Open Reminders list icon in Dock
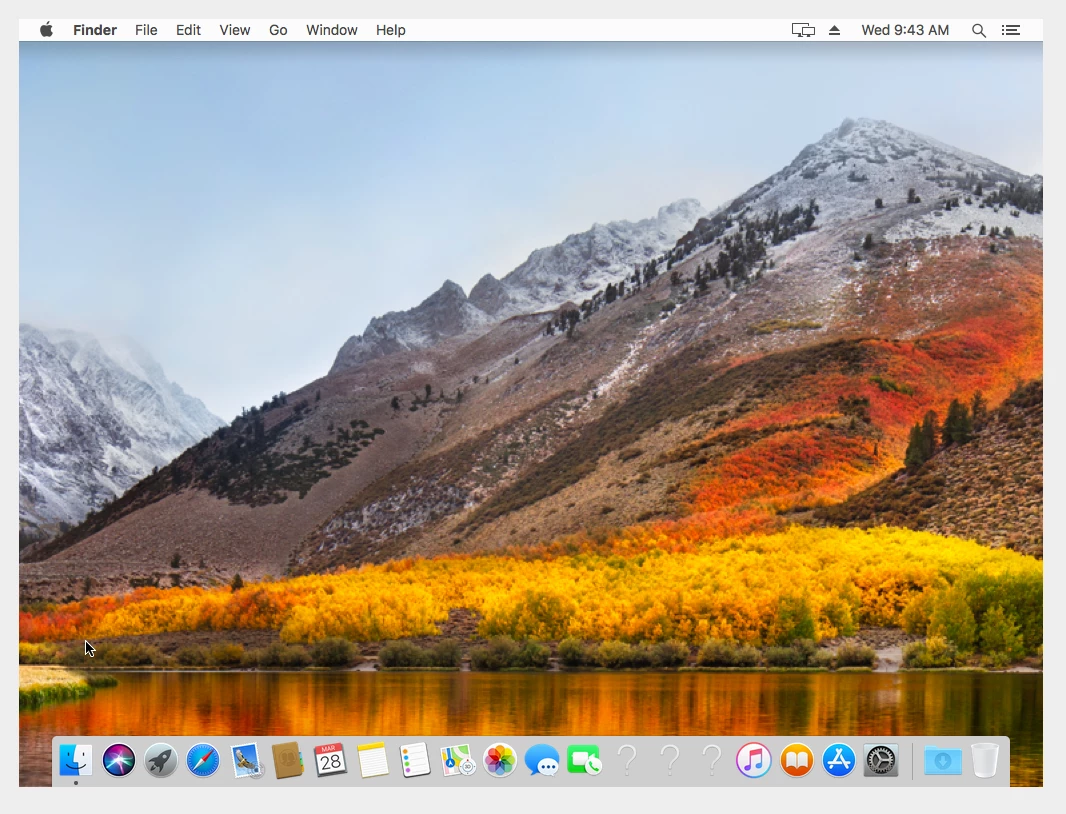1066x814 pixels. tap(415, 760)
